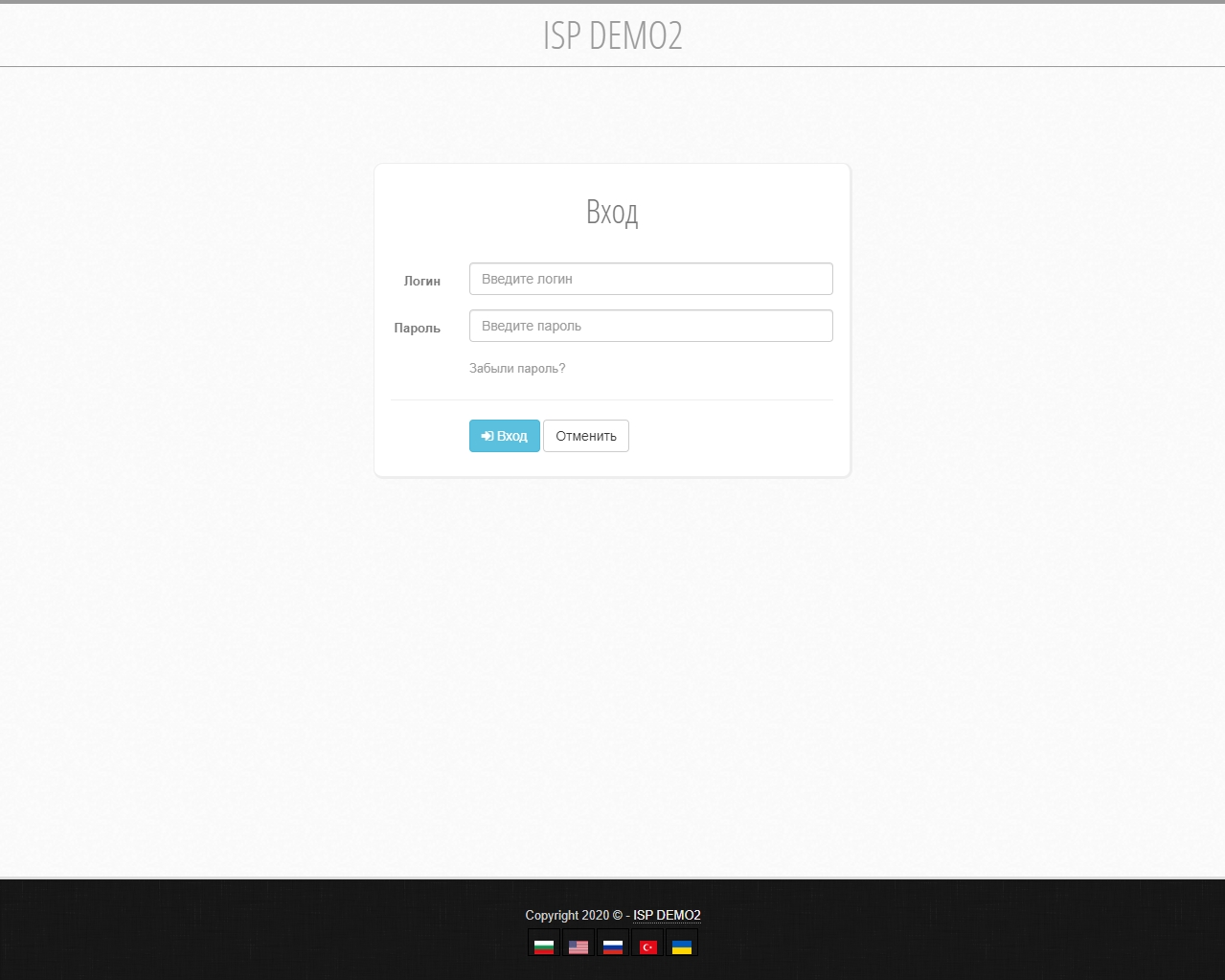The height and width of the screenshot is (980, 1225).
Task: Click the dark footer bar background
Action: pyautogui.click(x=287, y=929)
